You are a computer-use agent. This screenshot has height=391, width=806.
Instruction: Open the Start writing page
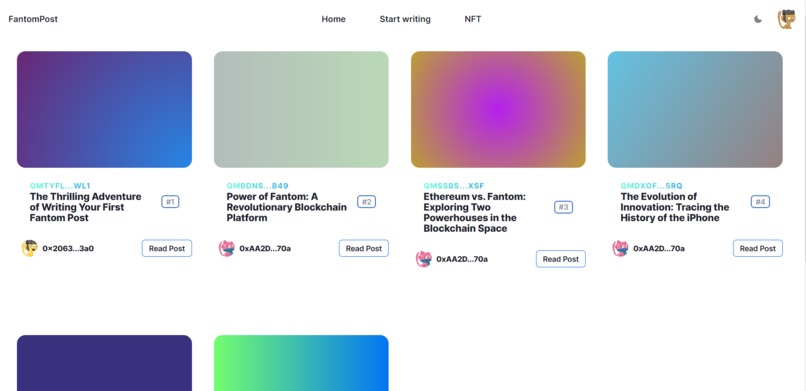pos(405,19)
